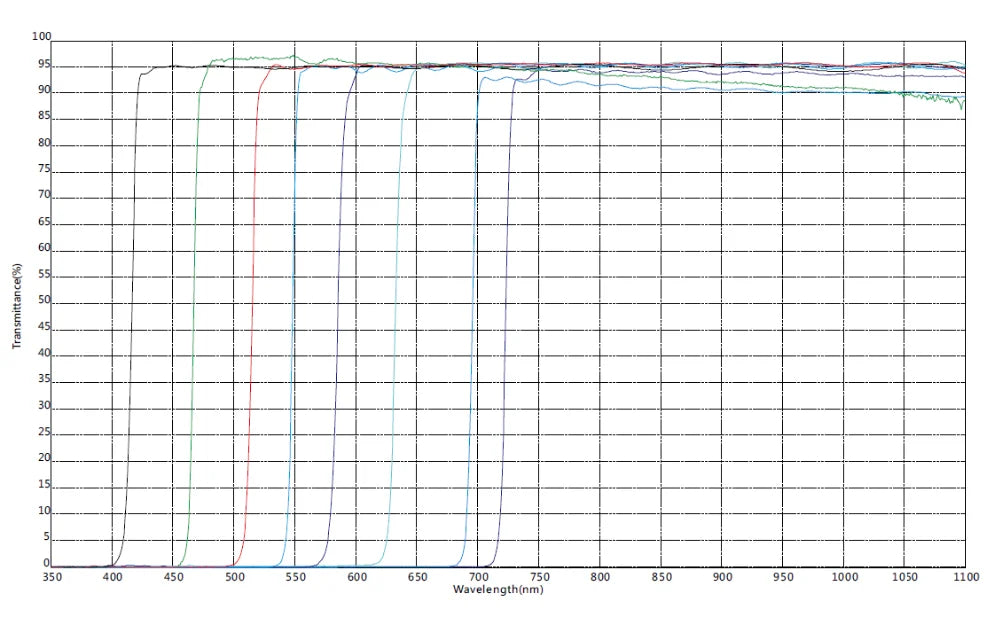Select the 350 wavelength tick label
Image resolution: width=1000 pixels, height=617 pixels.
coord(52,577)
